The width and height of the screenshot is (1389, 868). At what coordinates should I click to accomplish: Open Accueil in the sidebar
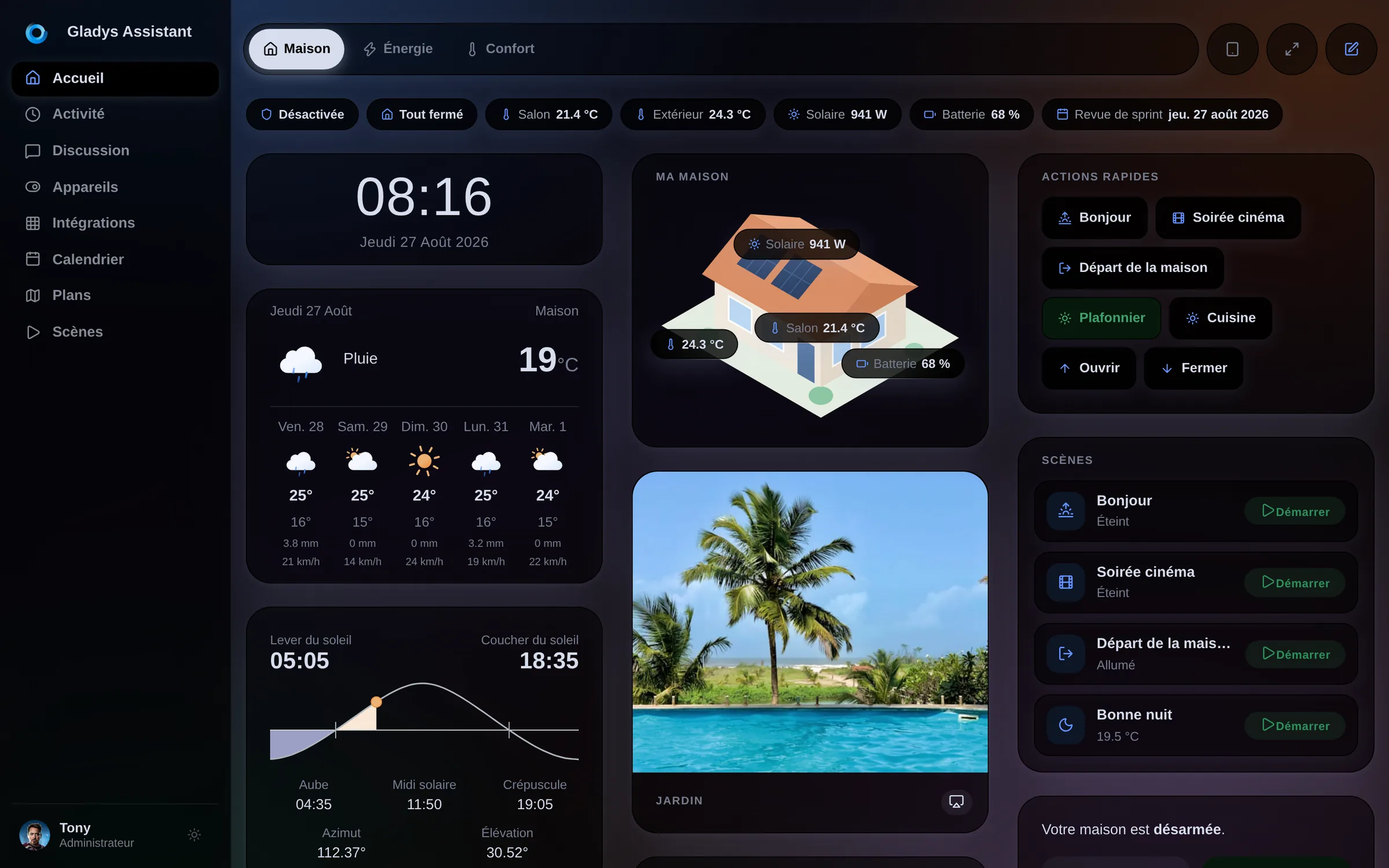pos(115,78)
